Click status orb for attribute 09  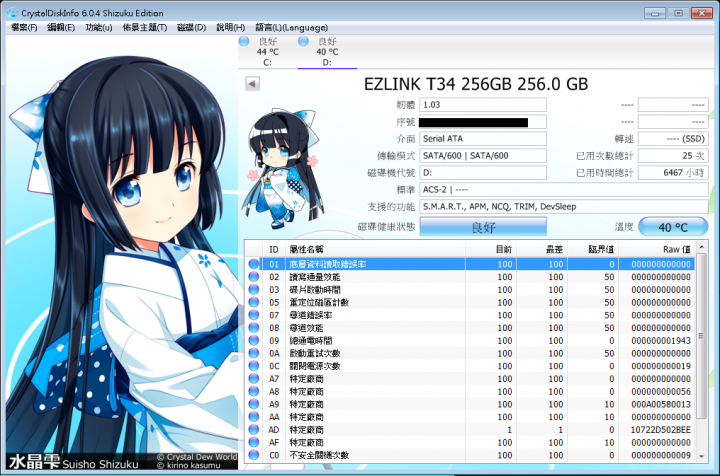253,341
